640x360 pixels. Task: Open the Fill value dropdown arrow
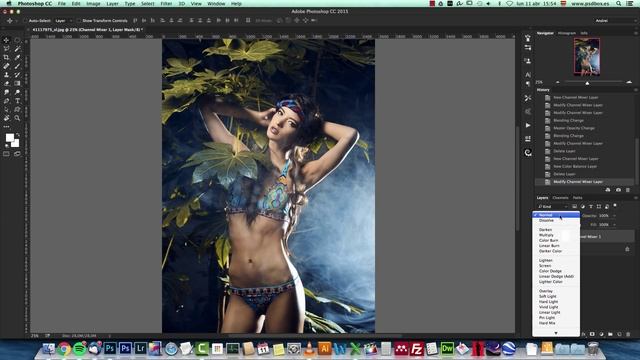tap(614, 224)
